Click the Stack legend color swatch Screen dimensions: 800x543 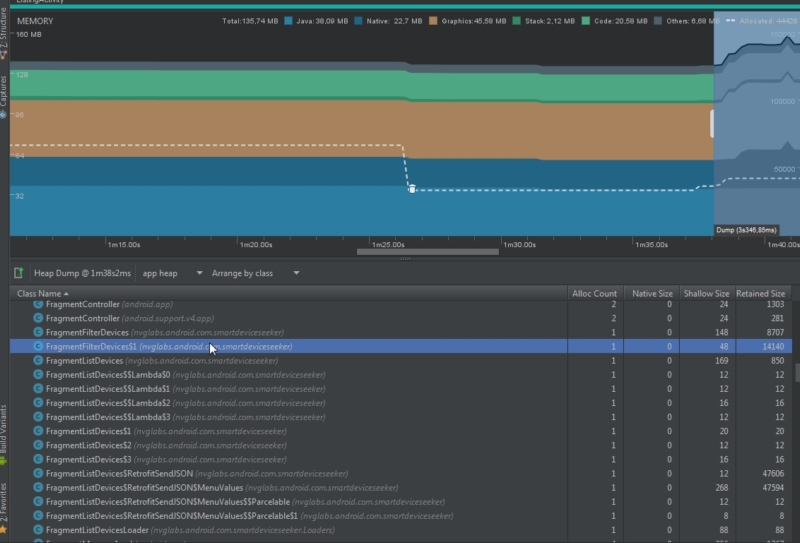[516, 21]
